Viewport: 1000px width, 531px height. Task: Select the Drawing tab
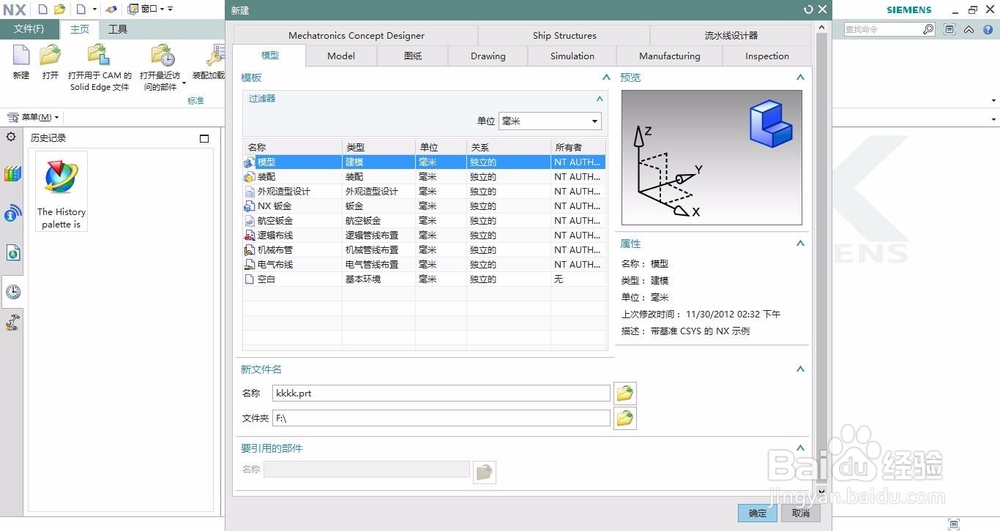point(488,56)
